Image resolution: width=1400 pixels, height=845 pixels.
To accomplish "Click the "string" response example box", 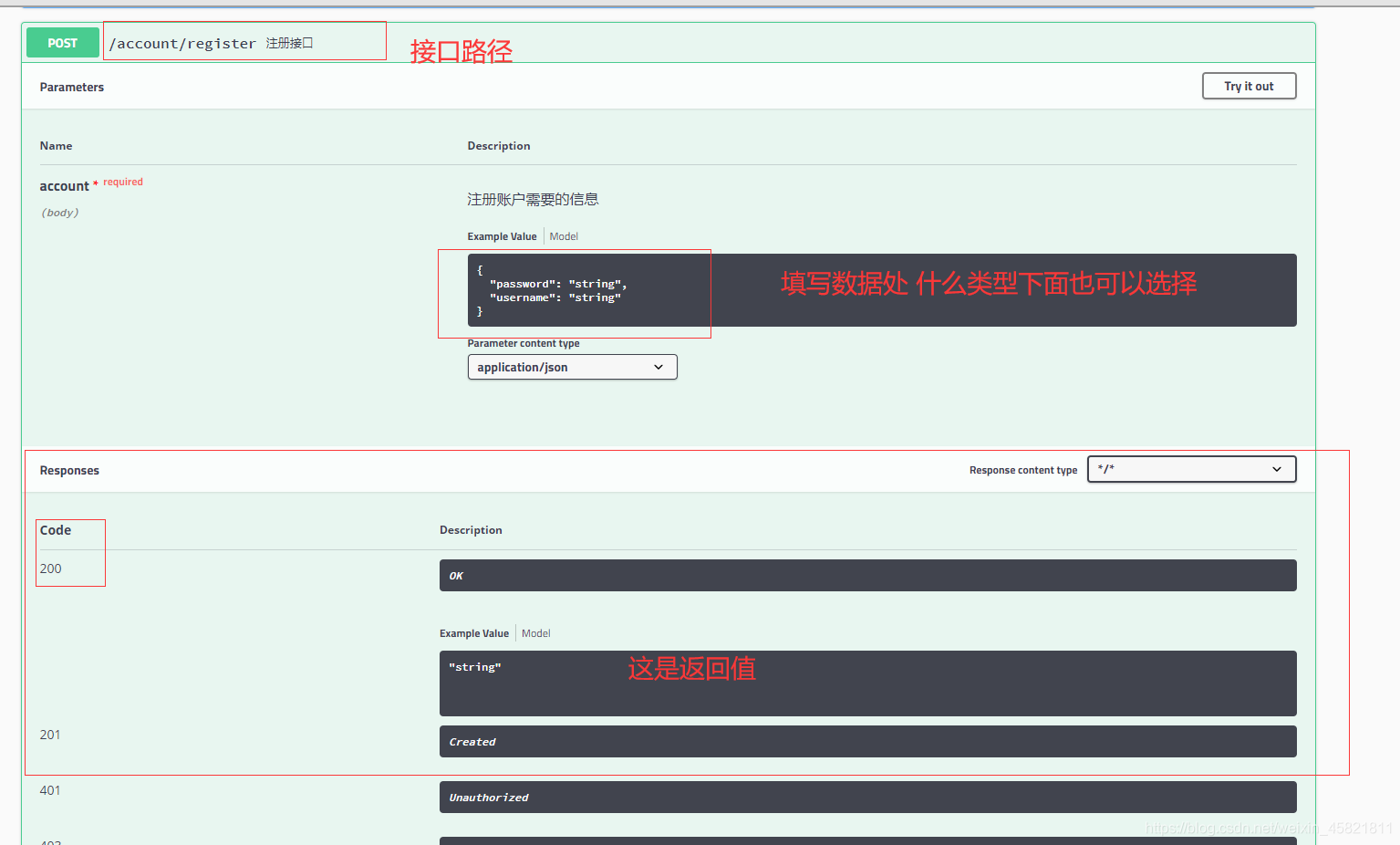I will point(868,683).
